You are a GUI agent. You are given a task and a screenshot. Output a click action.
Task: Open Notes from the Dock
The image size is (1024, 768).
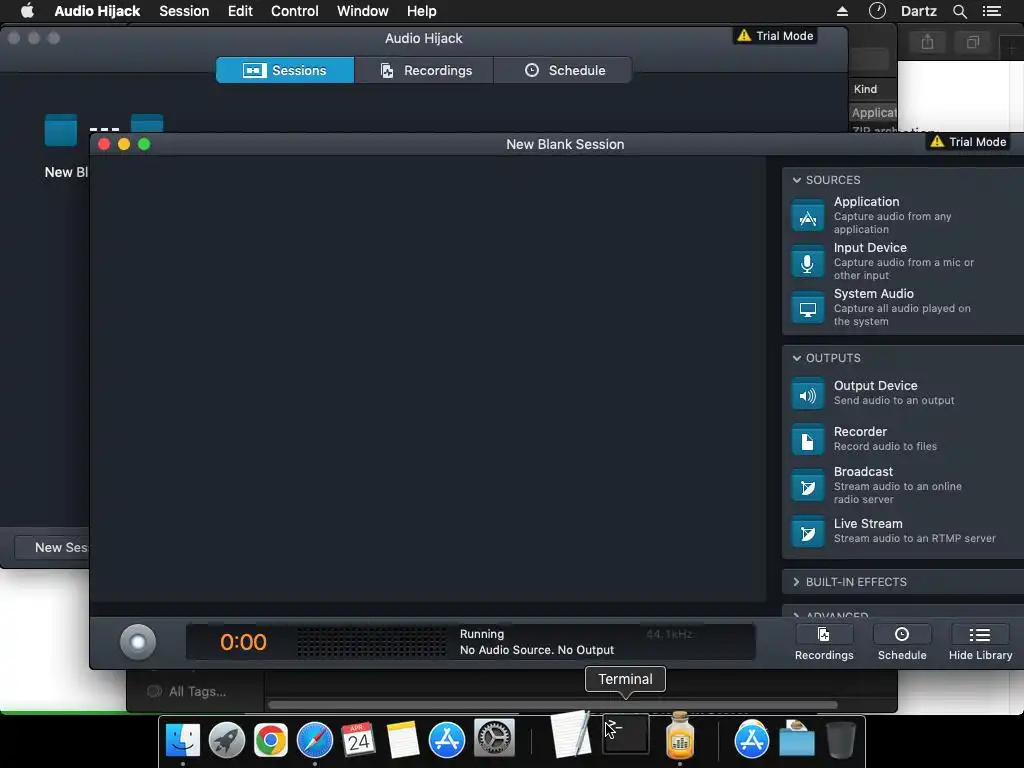click(402, 740)
